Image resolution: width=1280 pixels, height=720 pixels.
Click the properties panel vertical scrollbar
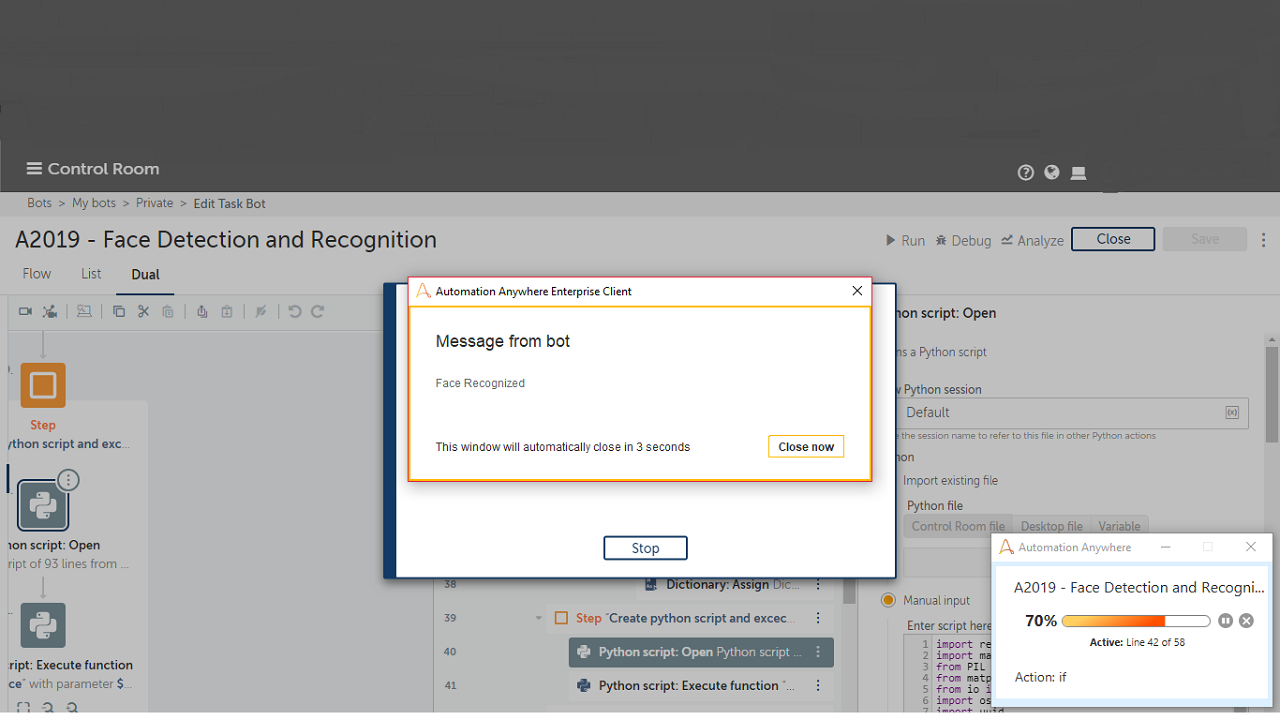(x=1271, y=395)
